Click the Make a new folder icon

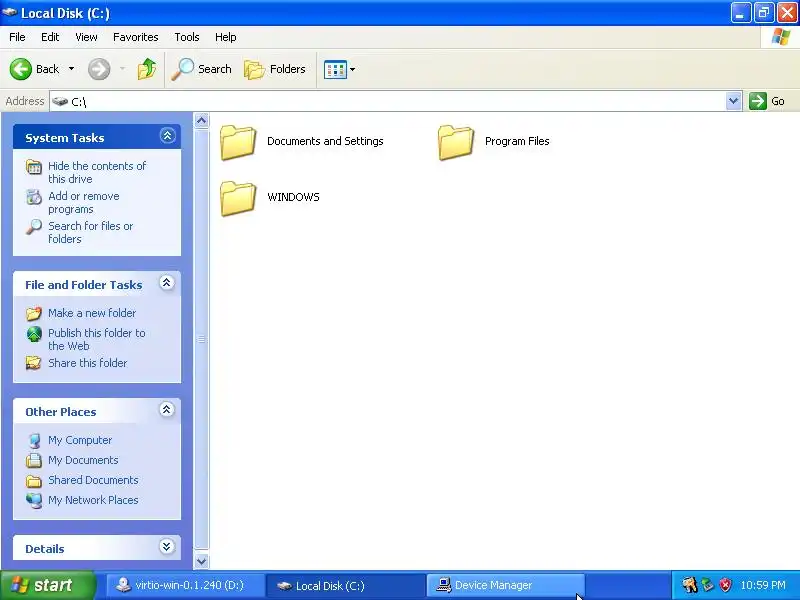tap(34, 313)
